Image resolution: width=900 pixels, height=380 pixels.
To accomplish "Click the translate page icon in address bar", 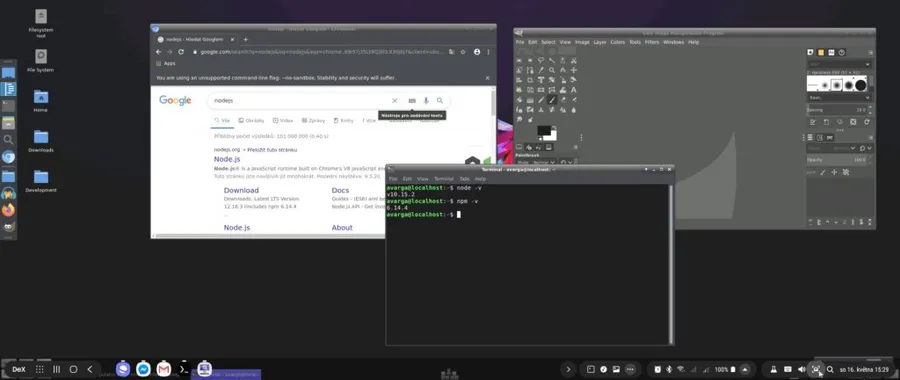I will pos(452,52).
